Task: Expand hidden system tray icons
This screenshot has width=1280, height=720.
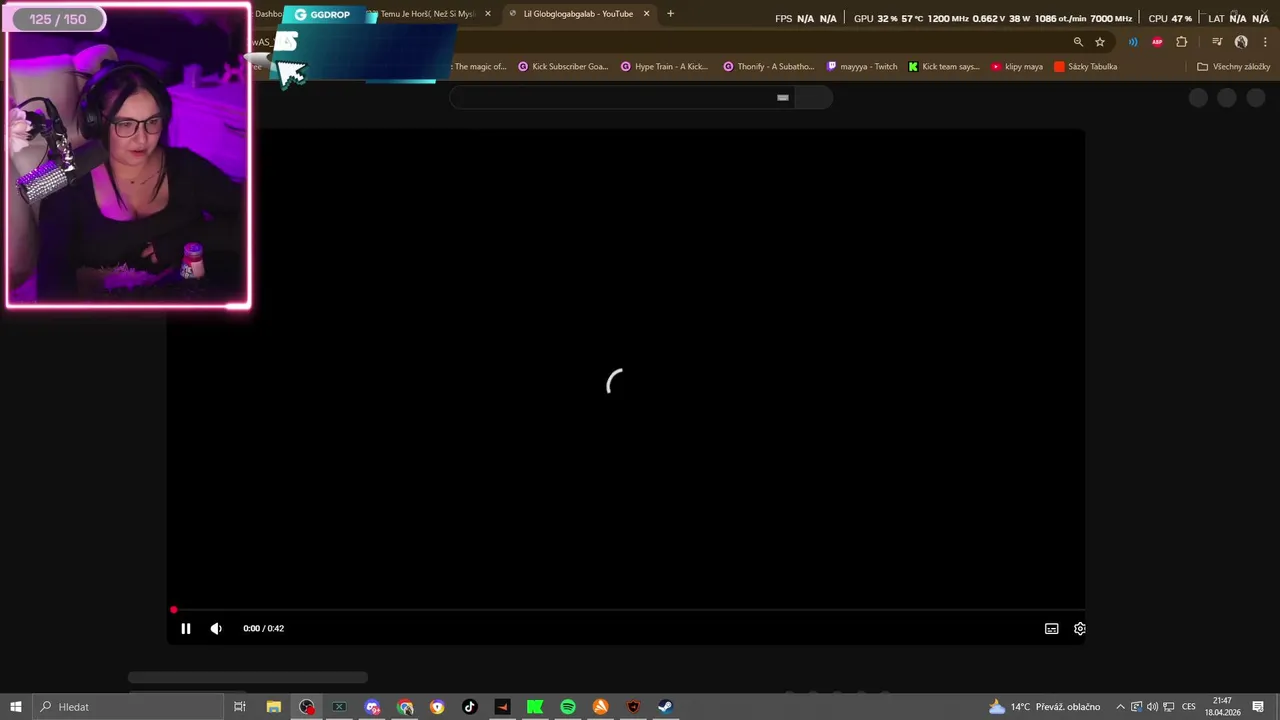Action: point(1120,706)
